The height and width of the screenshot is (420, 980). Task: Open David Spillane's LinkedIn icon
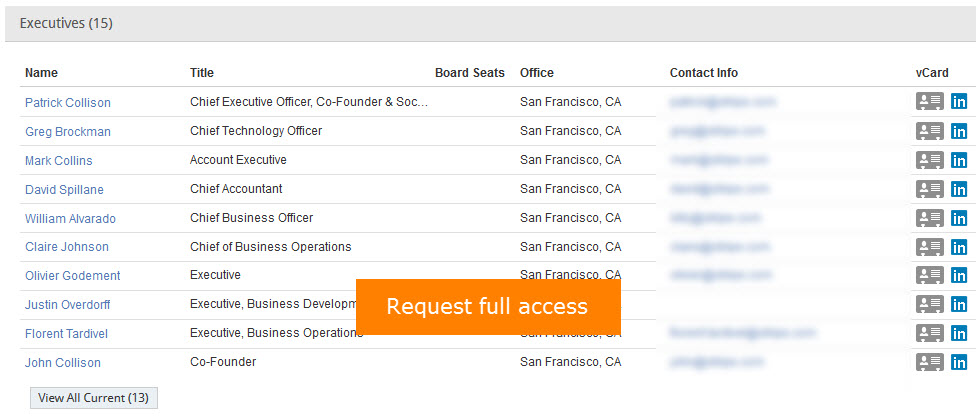[959, 189]
